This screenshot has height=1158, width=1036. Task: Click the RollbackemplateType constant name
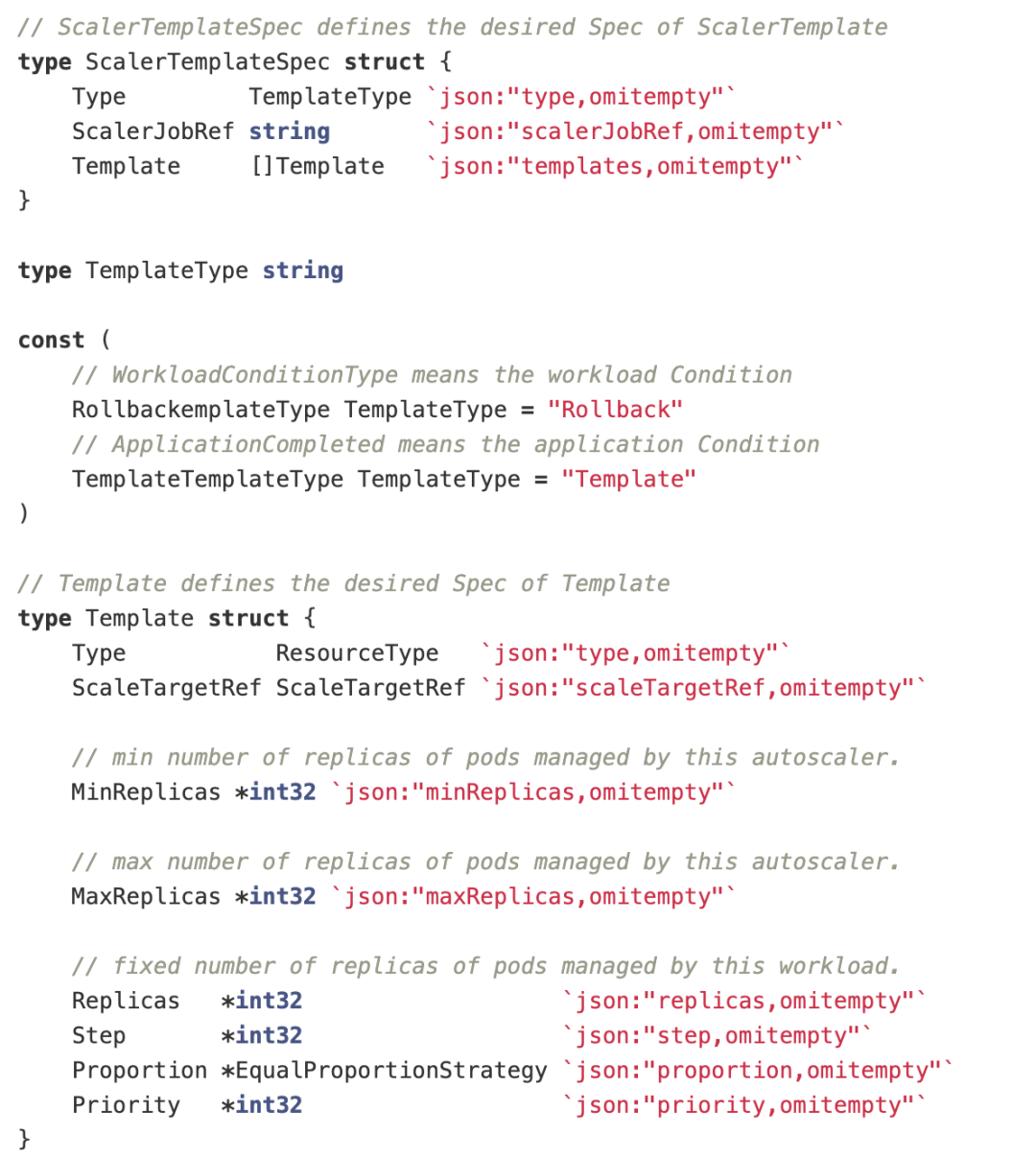200,410
